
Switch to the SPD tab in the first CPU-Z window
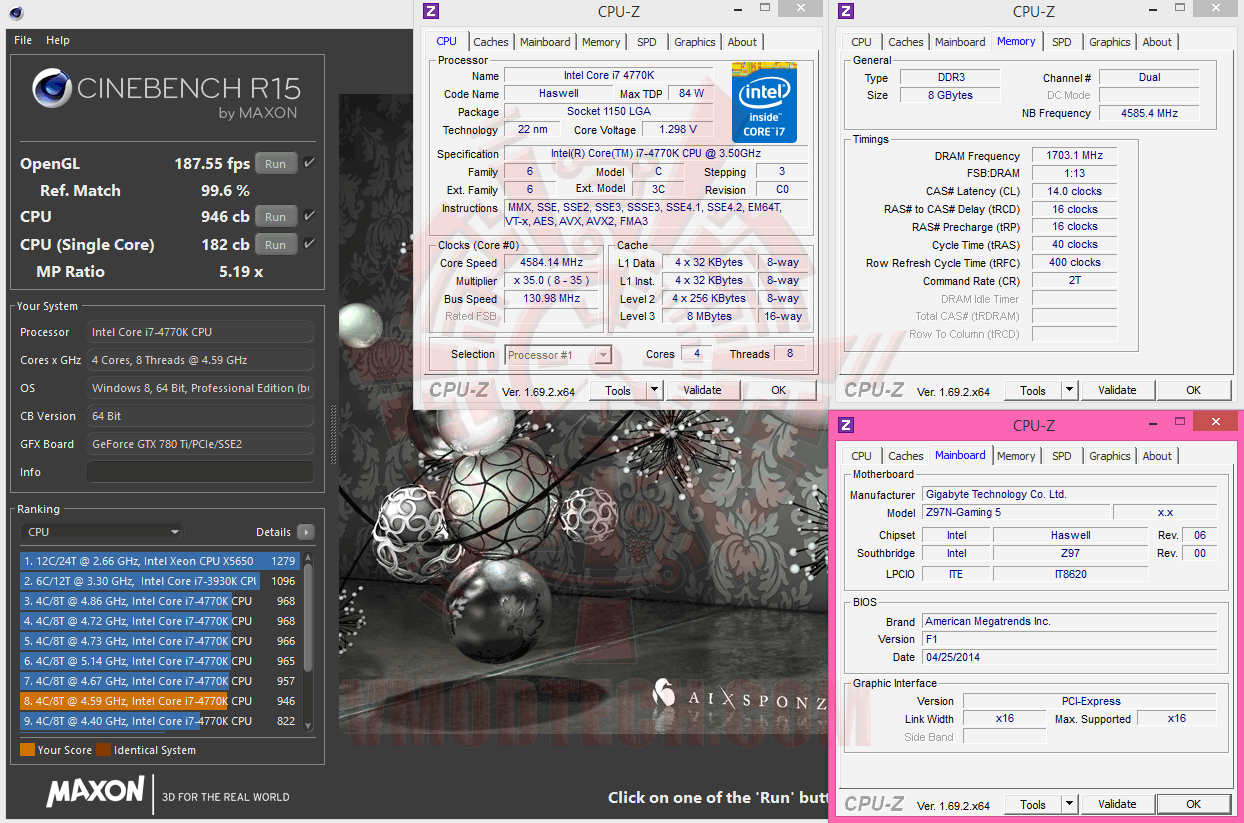tap(646, 42)
